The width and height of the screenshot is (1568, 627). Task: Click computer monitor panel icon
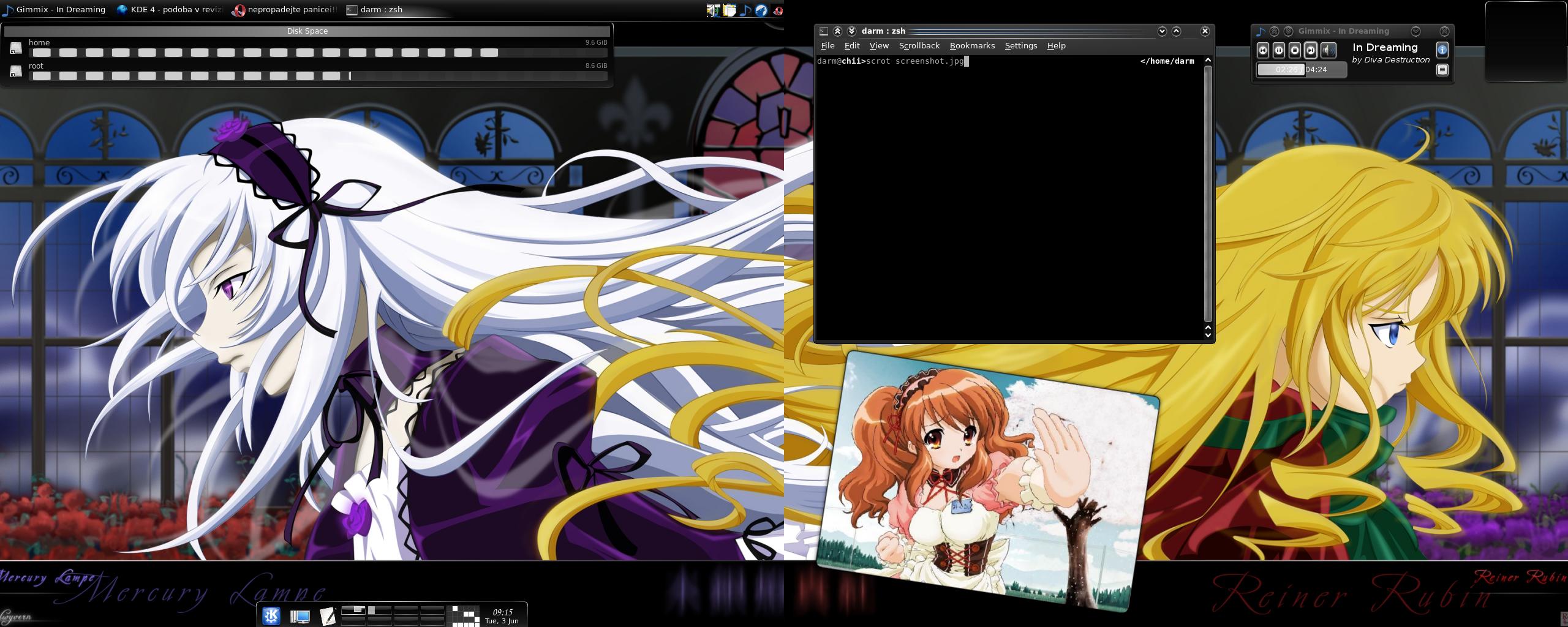point(300,616)
